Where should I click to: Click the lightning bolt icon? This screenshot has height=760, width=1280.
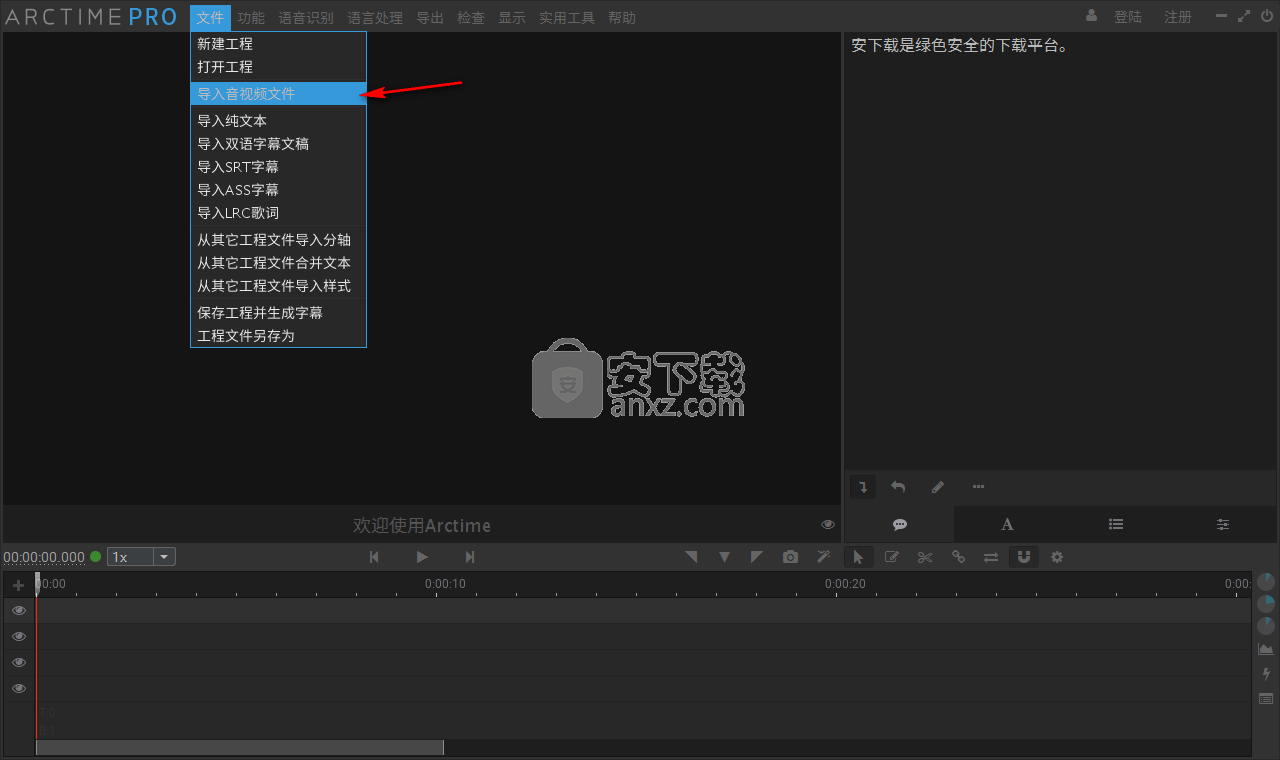tap(1266, 674)
